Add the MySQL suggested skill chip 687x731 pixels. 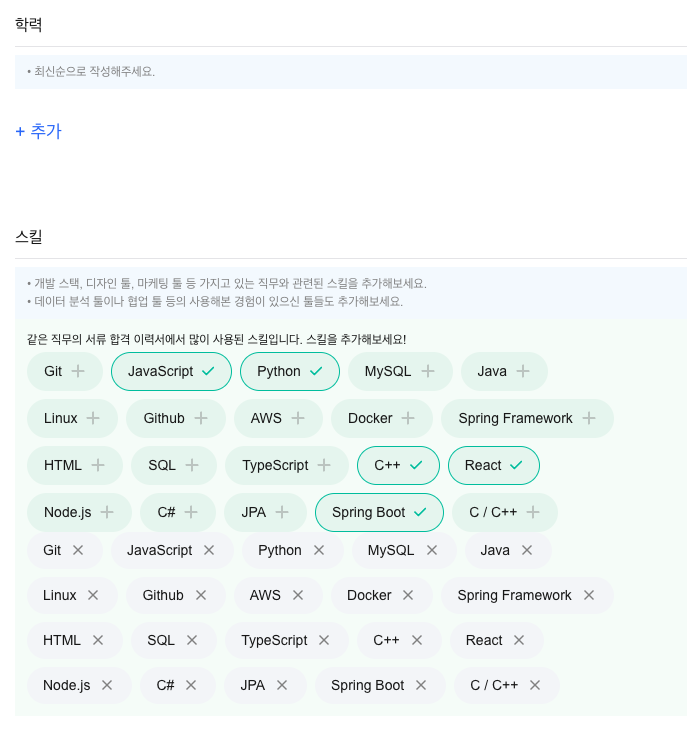(400, 372)
